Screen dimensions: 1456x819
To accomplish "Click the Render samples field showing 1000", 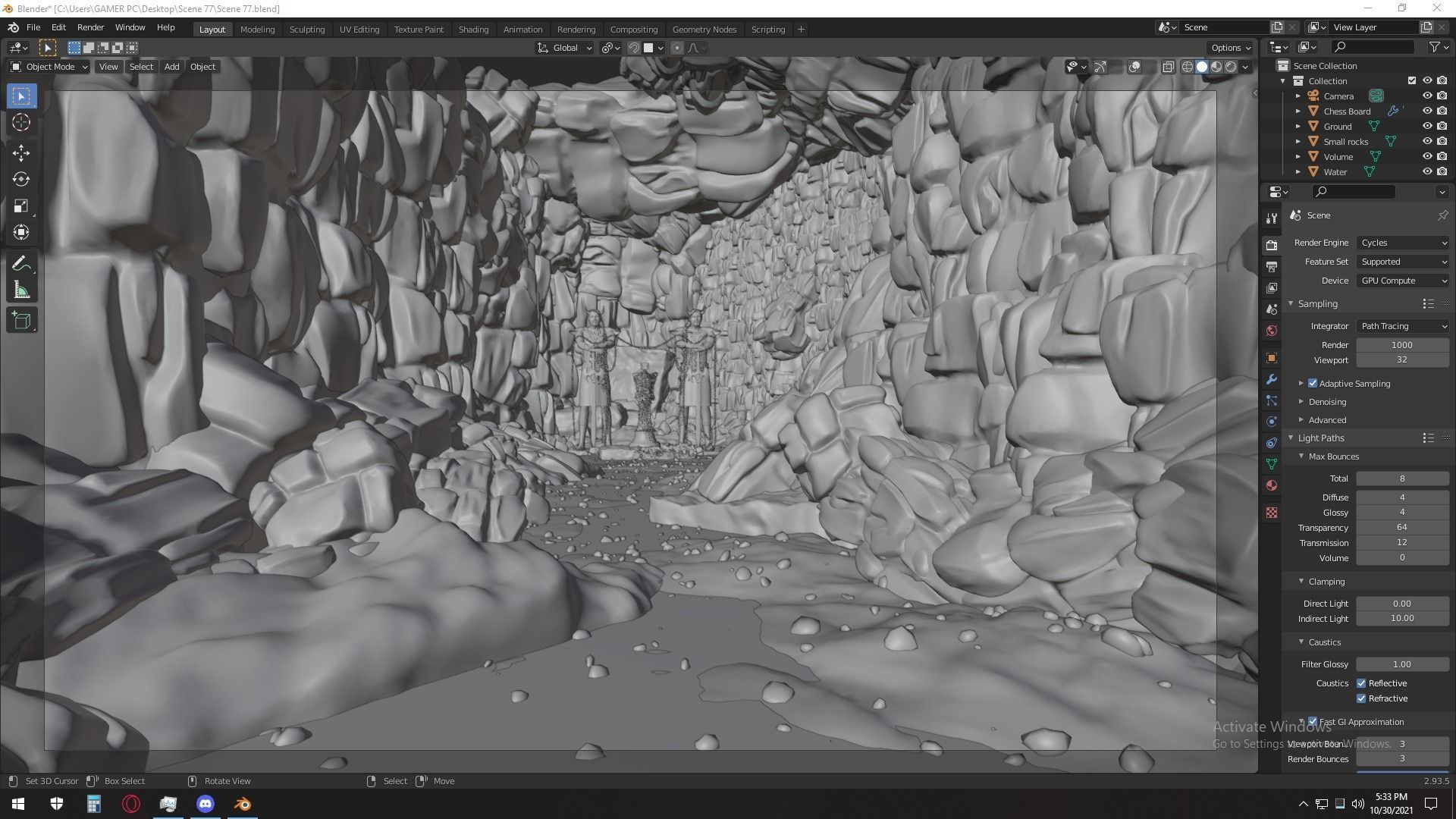I will click(1401, 345).
